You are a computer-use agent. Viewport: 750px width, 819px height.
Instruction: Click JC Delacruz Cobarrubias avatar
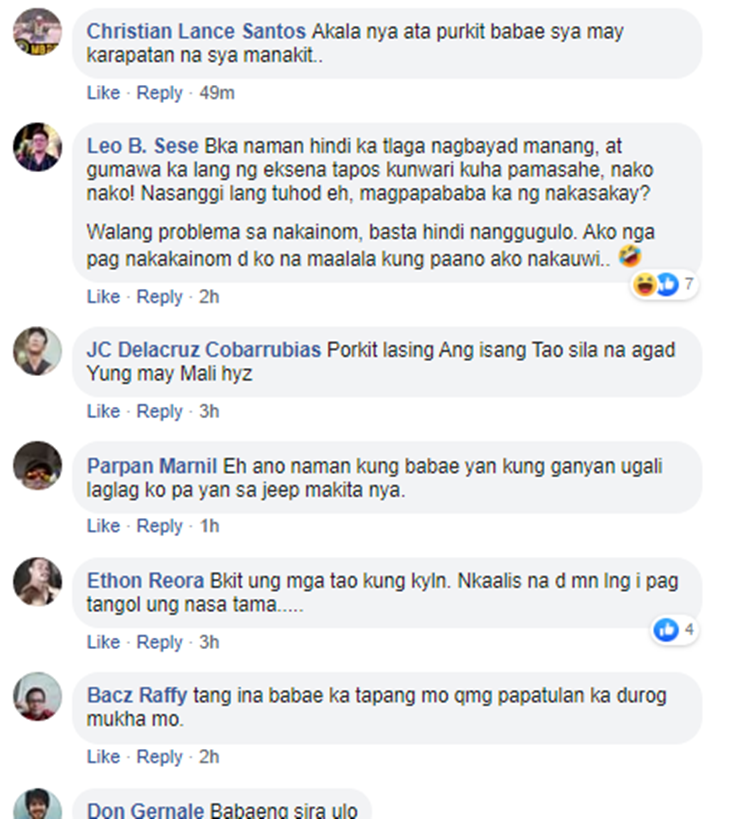(x=38, y=351)
